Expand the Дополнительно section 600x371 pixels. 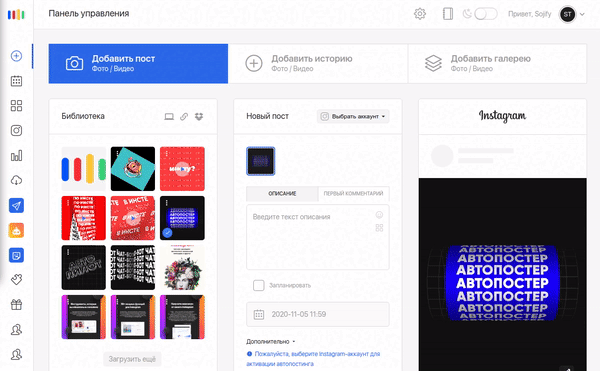[271, 341]
